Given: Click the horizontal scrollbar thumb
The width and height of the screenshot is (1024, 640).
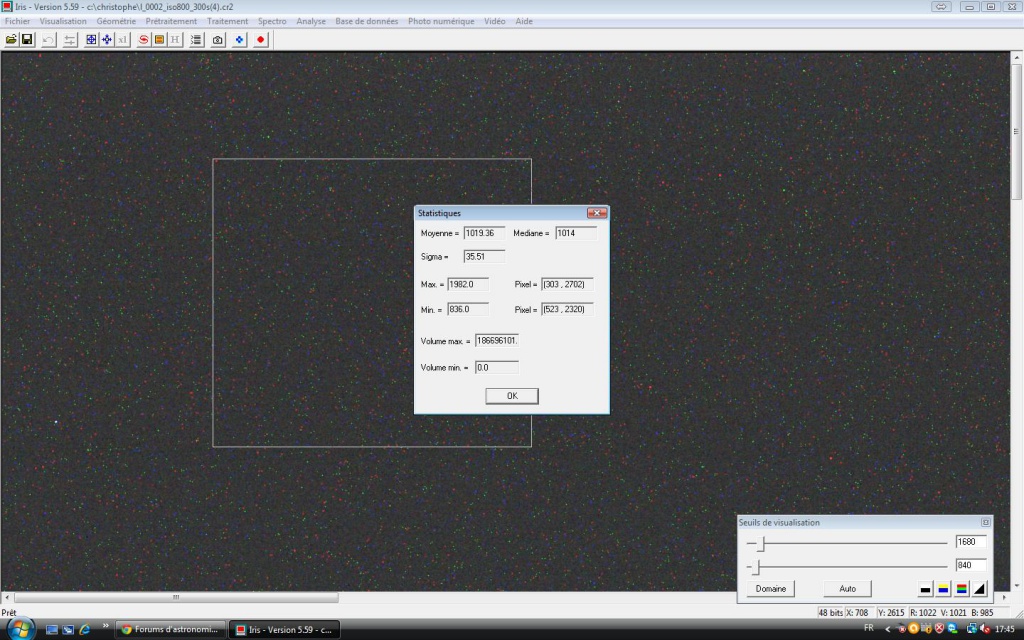Looking at the screenshot, I should pos(176,597).
